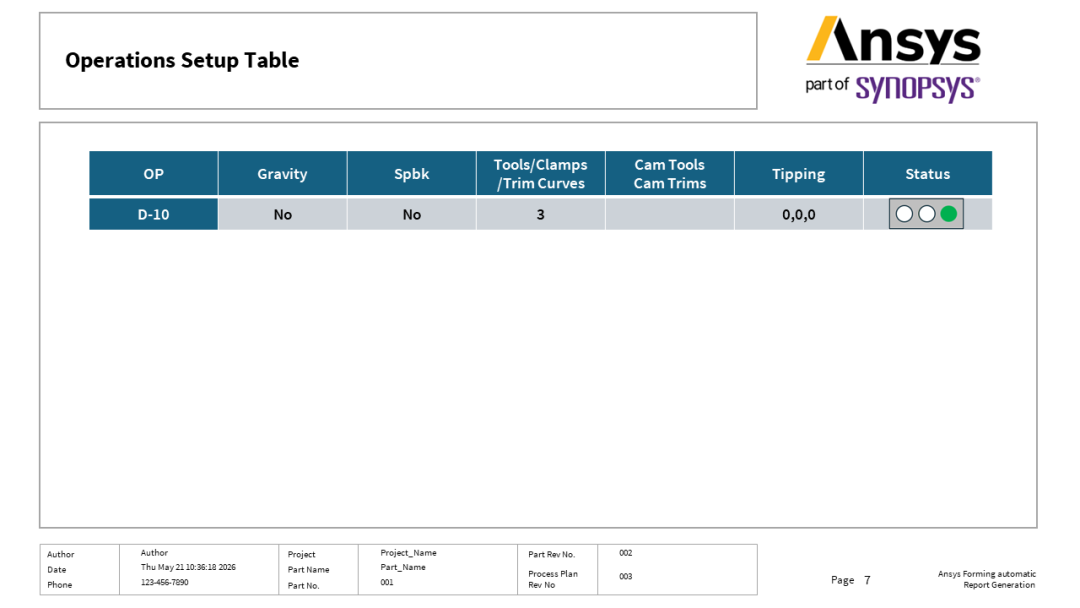1080x608 pixels.
Task: Click Ansys Forming automatic Report Generation text
Action: click(x=986, y=579)
